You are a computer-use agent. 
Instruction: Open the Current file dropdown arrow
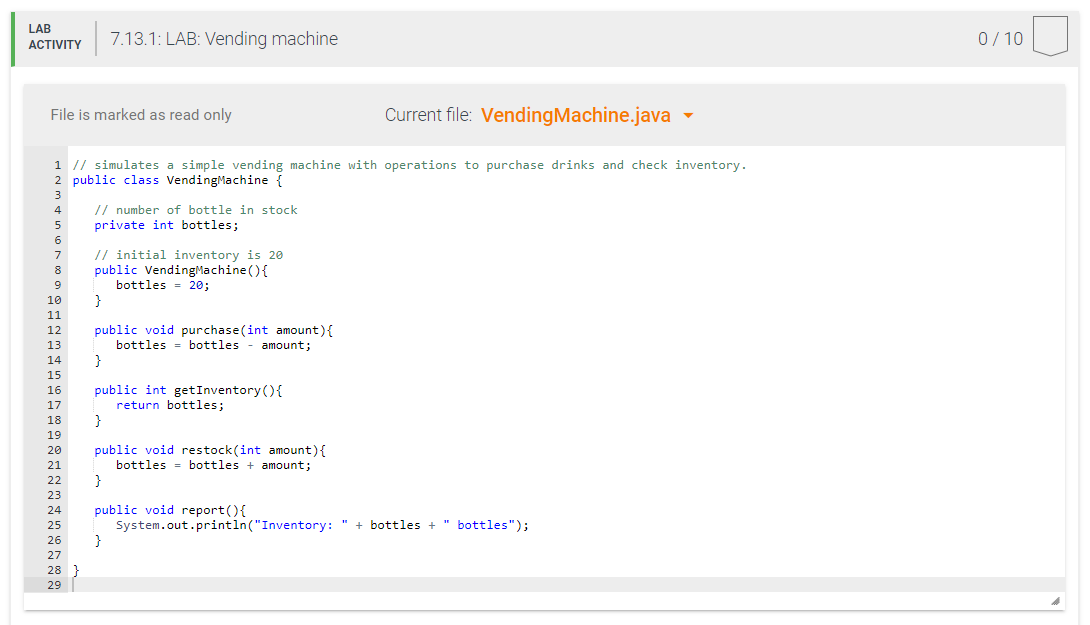coord(688,115)
